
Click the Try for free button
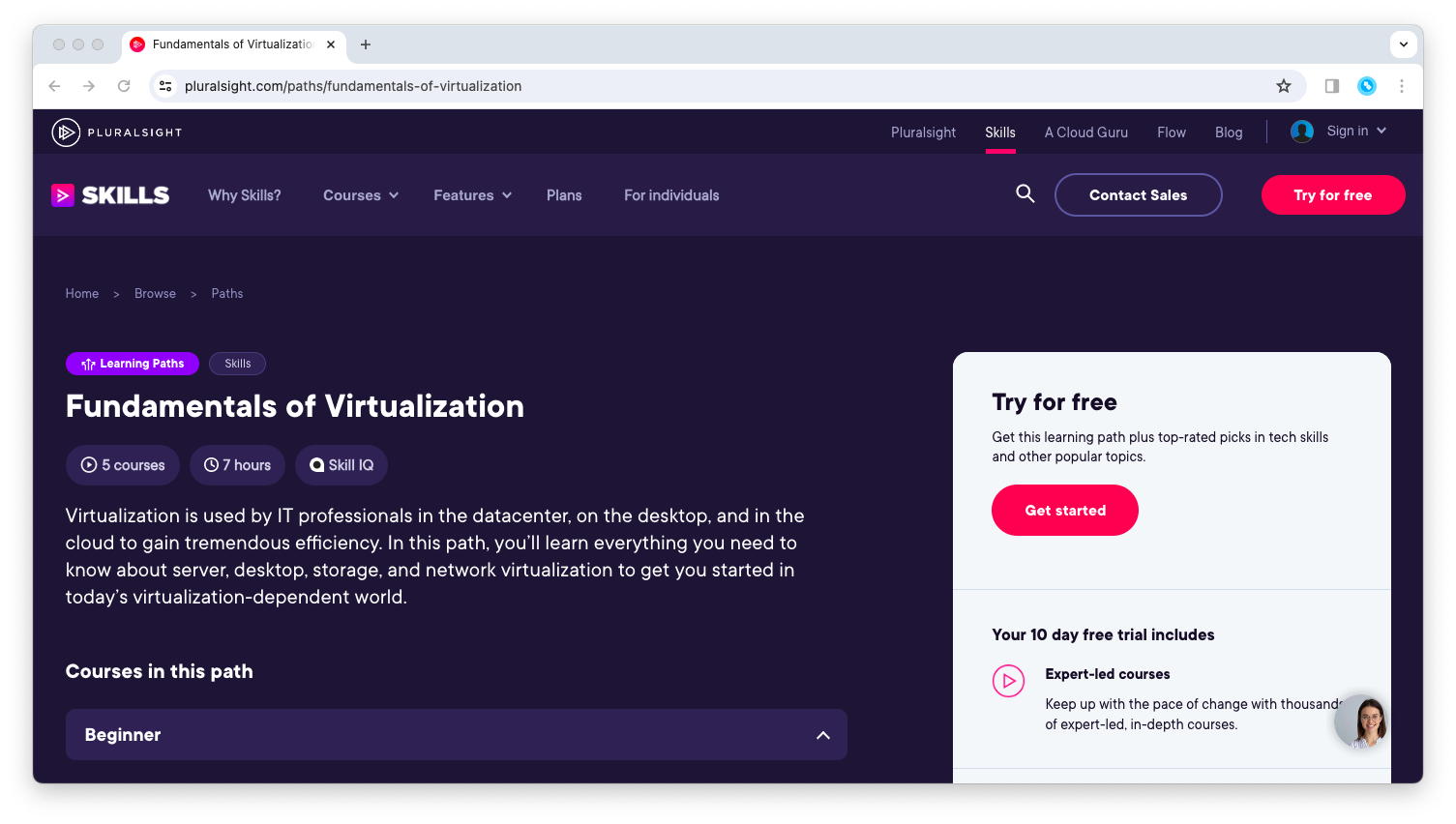(x=1333, y=194)
